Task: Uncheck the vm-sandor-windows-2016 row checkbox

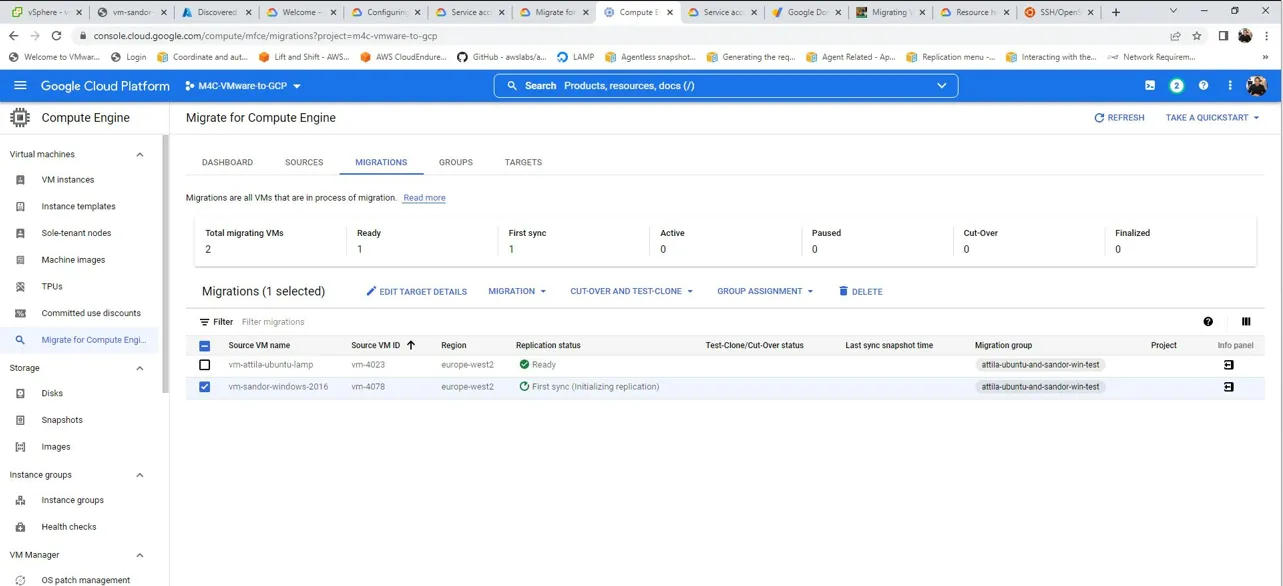Action: click(x=205, y=387)
